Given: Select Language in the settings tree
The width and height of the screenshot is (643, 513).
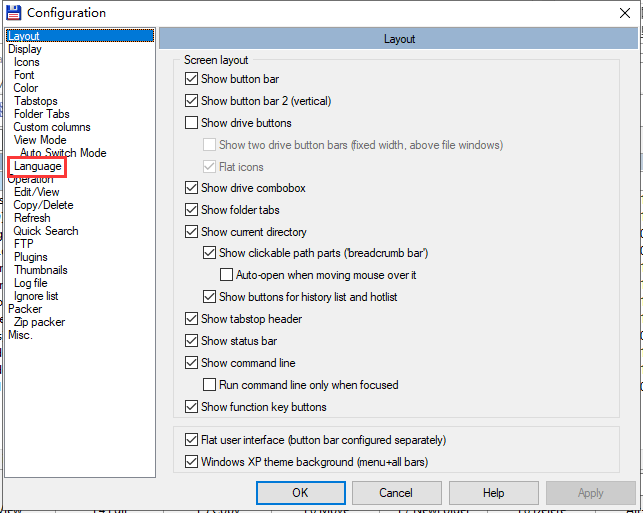Looking at the screenshot, I should (x=38, y=166).
